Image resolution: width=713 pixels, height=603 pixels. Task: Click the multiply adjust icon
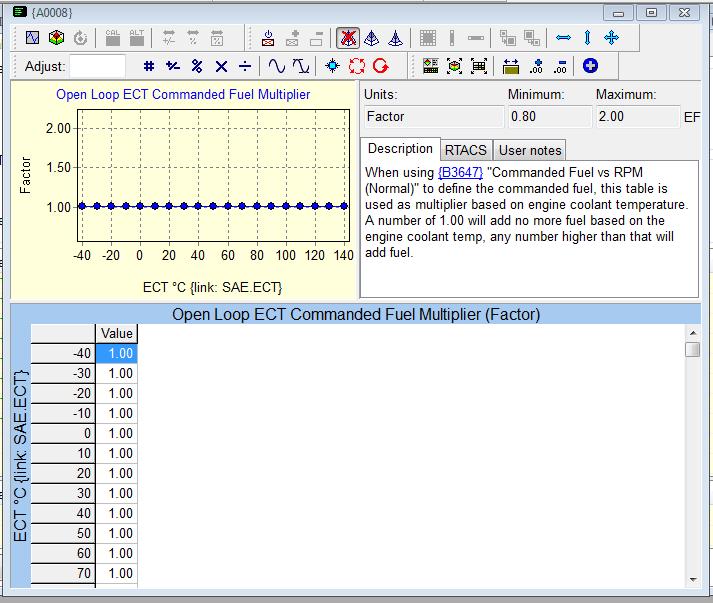(x=221, y=67)
